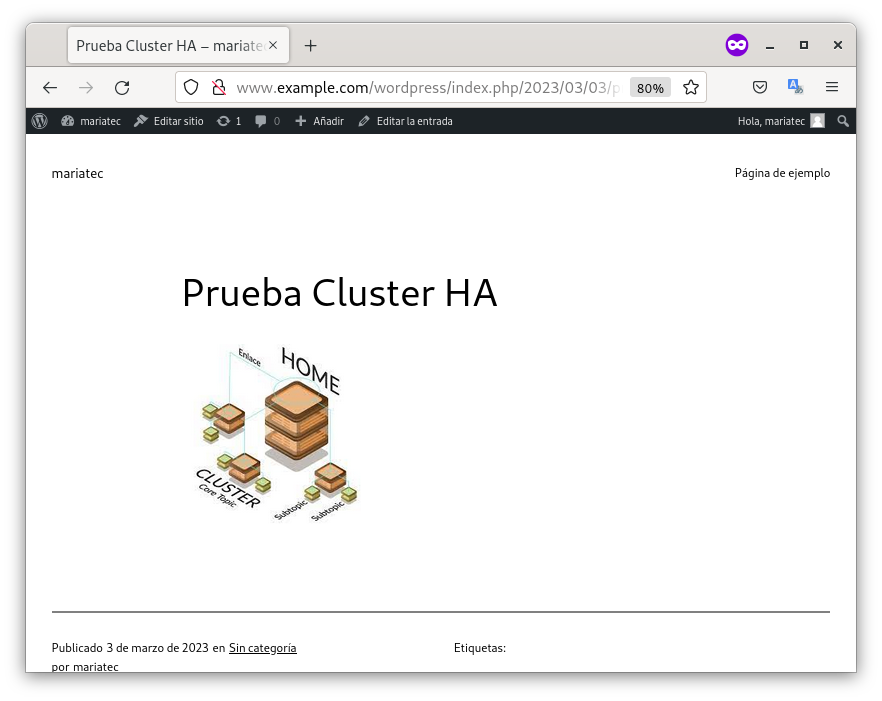
Task: Open the translate extension icon
Action: (x=795, y=87)
